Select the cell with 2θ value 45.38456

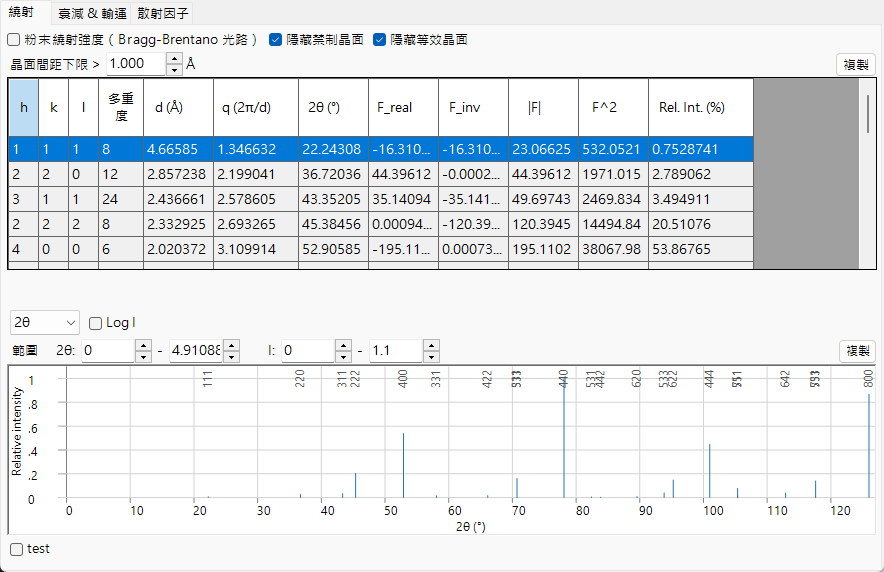(x=333, y=224)
